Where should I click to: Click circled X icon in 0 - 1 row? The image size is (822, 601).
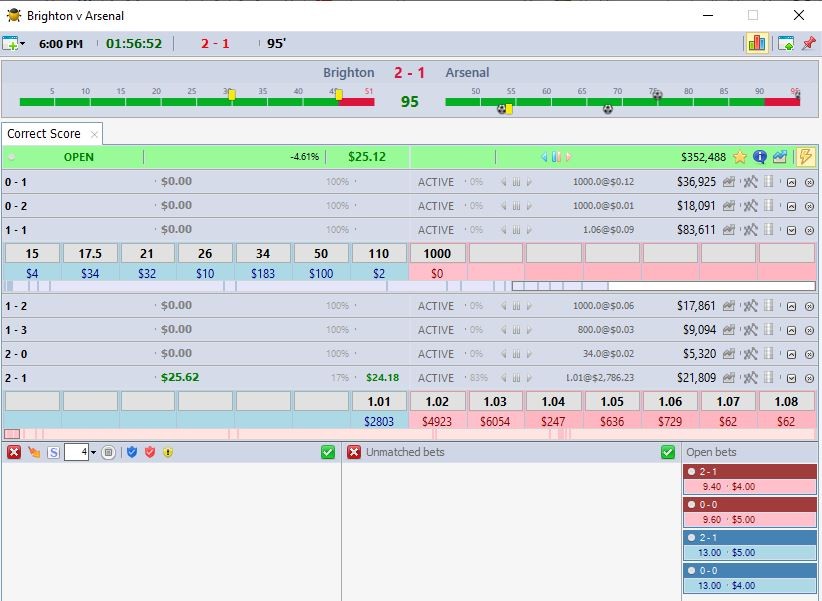[x=809, y=183]
